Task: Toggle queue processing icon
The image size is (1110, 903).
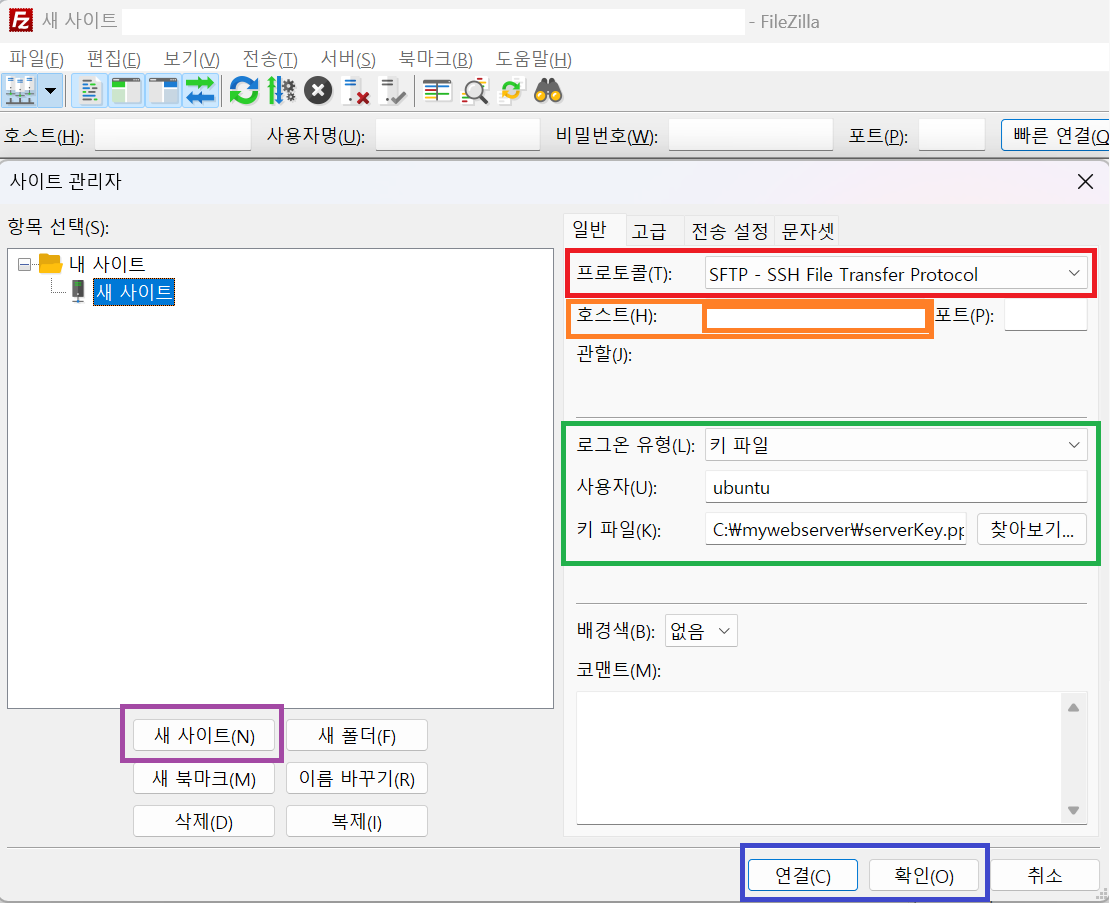Action: pos(282,91)
